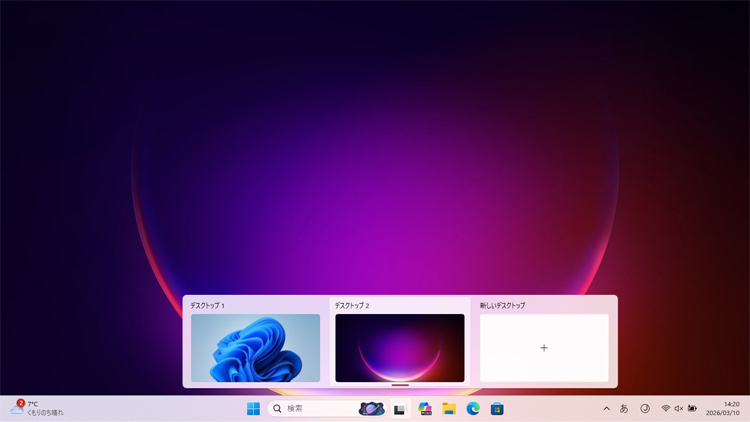Click the battery status icon
Screen dimensions: 750x422
(x=692, y=408)
